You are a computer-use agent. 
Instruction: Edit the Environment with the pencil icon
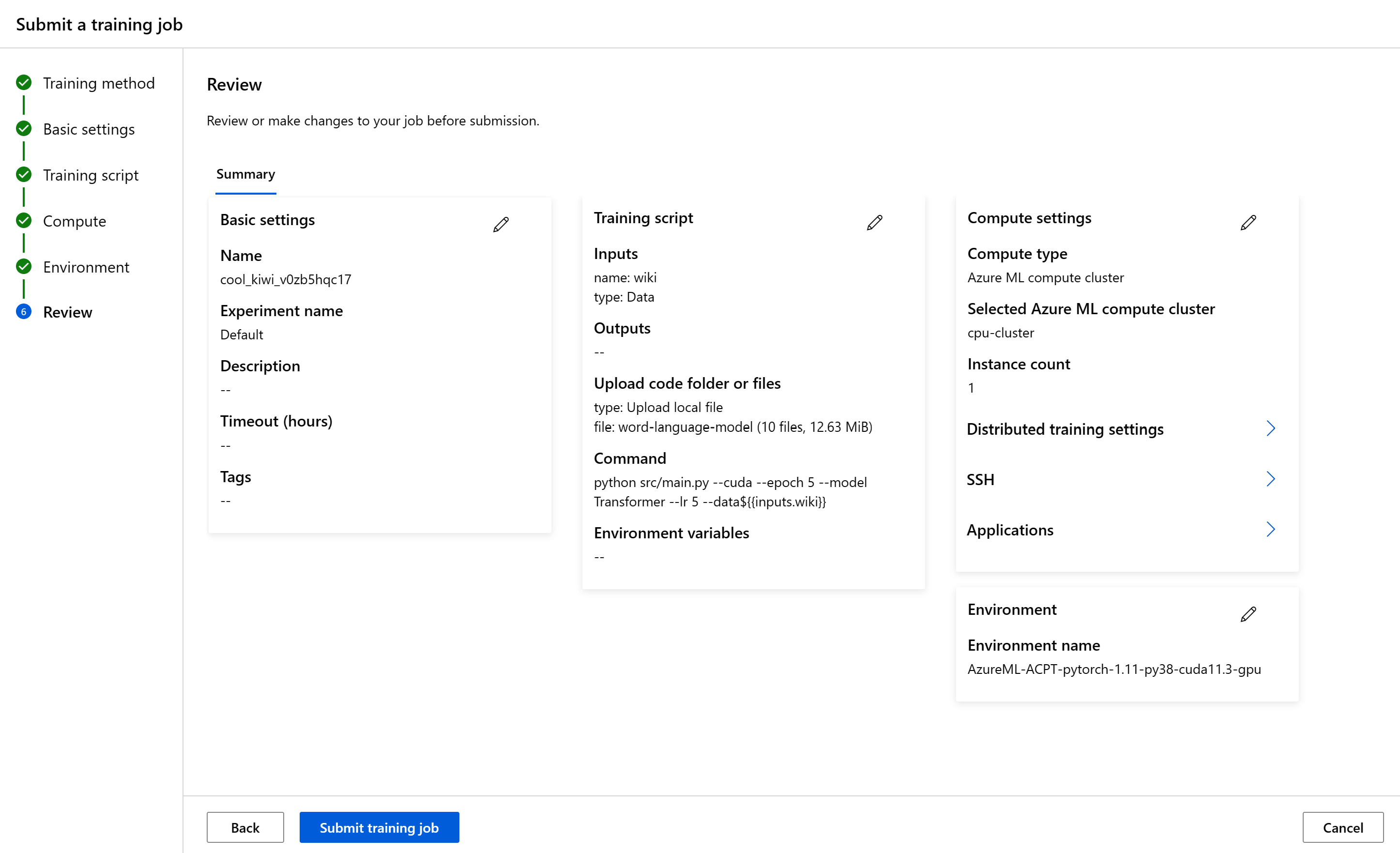pyautogui.click(x=1249, y=614)
